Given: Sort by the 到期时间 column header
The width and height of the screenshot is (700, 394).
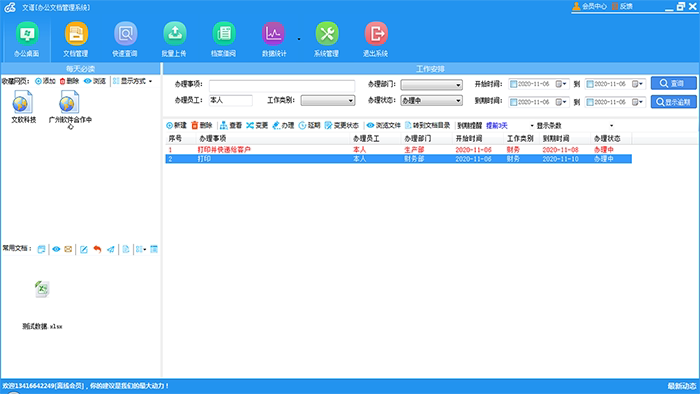Looking at the screenshot, I should coord(565,139).
